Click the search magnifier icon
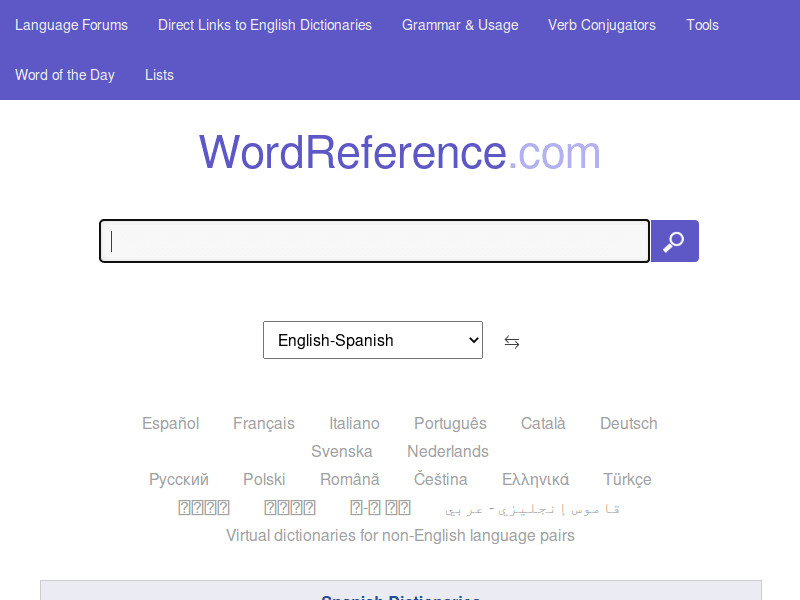 (x=674, y=241)
